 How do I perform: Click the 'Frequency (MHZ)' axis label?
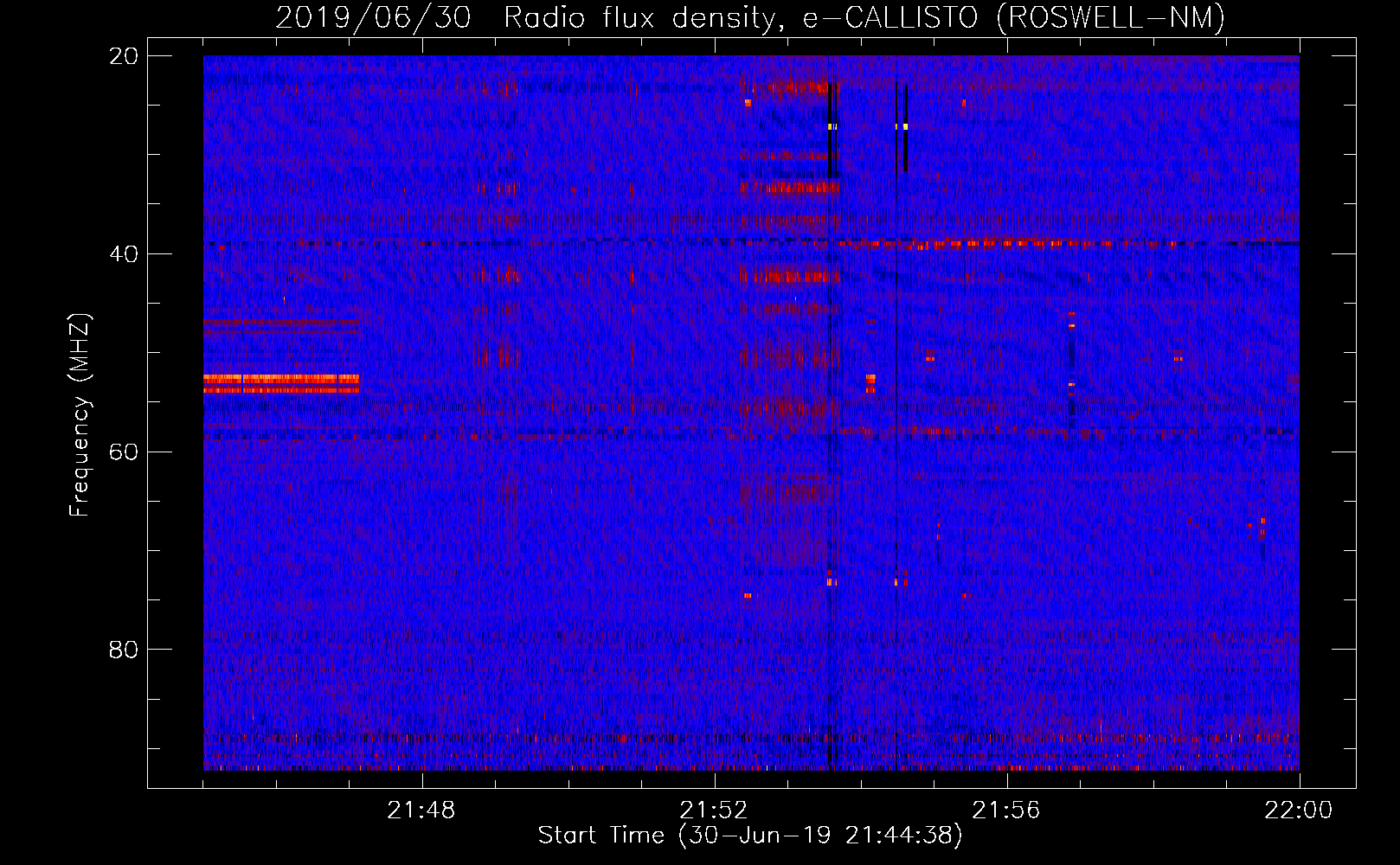pos(80,415)
